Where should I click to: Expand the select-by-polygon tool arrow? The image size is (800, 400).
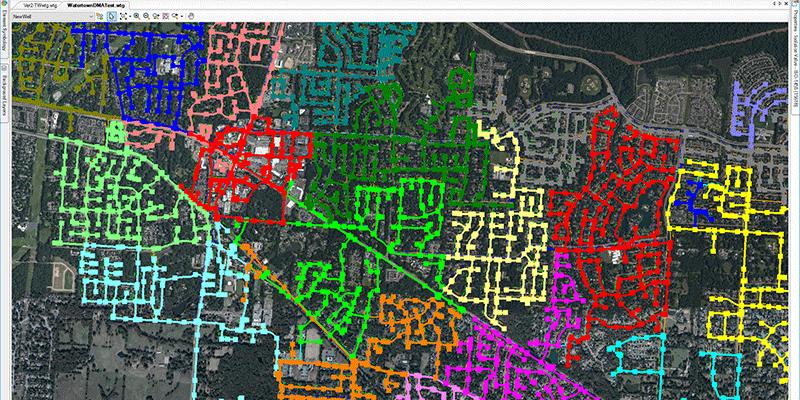pyautogui.click(x=129, y=17)
